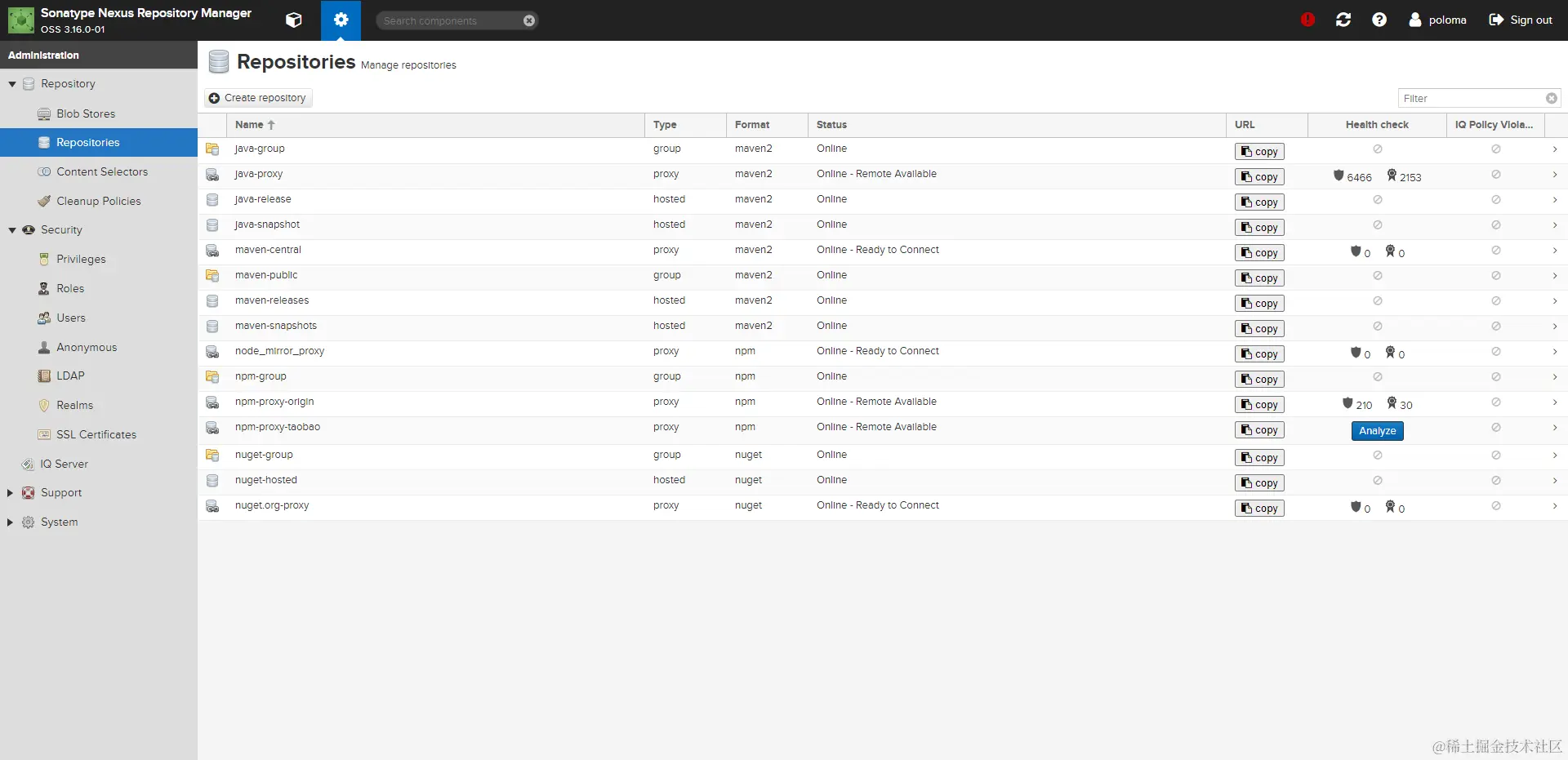
Task: Select the java-snapshot repository name
Action: point(267,224)
